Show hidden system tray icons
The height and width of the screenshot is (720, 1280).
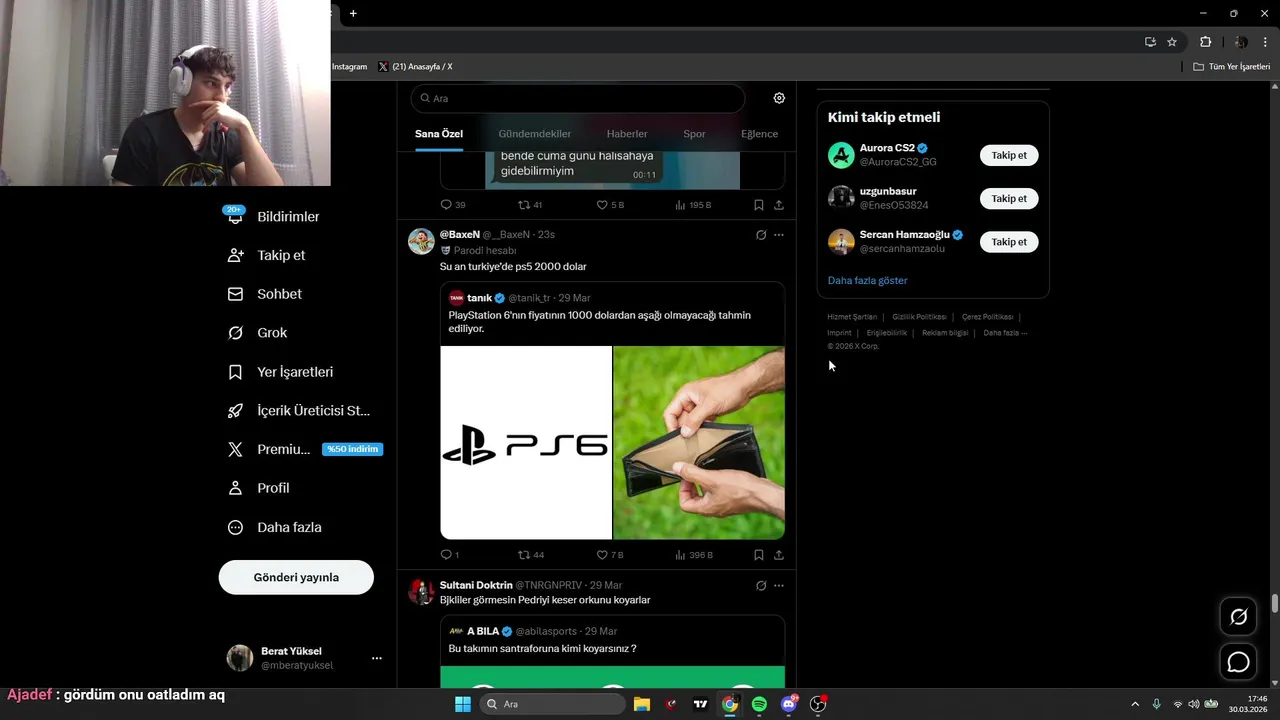tap(1134, 704)
